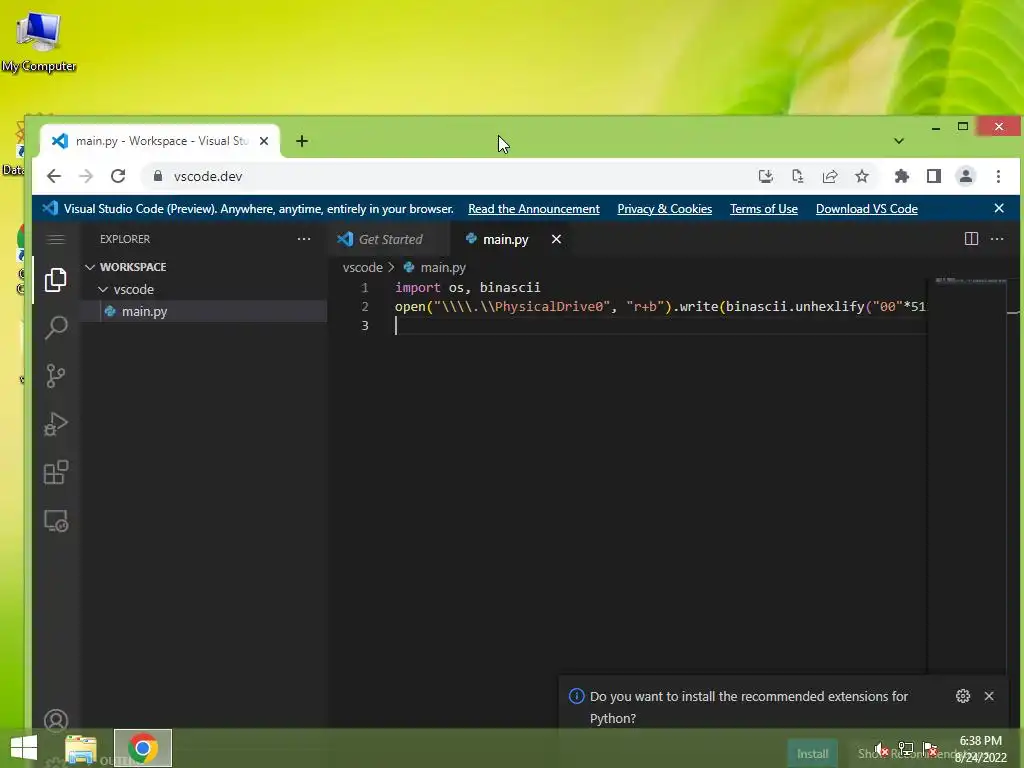Image resolution: width=1024 pixels, height=768 pixels.
Task: Open My Computer desktop icon
Action: [39, 40]
